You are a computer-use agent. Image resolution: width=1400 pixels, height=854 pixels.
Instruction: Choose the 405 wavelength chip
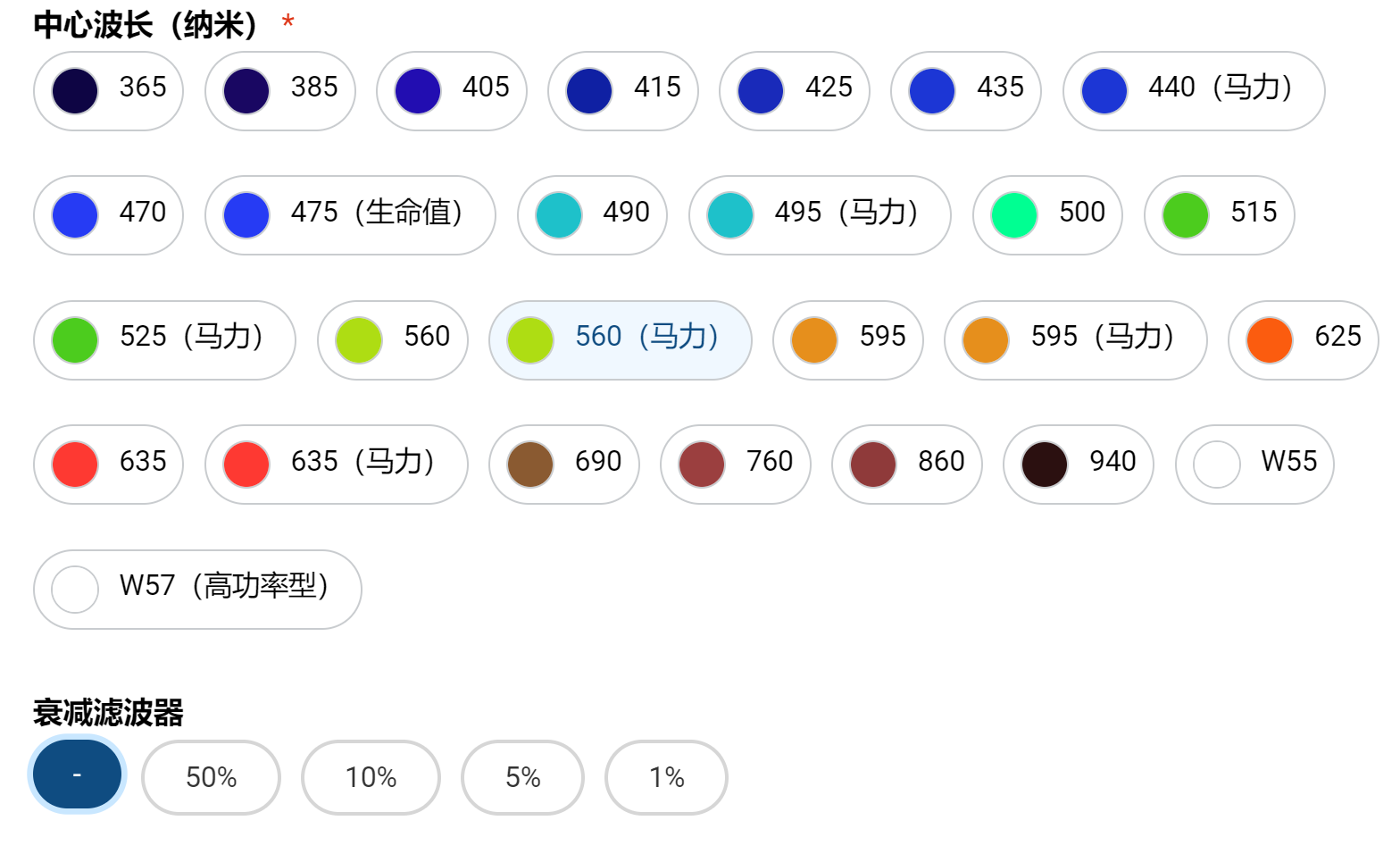click(451, 91)
